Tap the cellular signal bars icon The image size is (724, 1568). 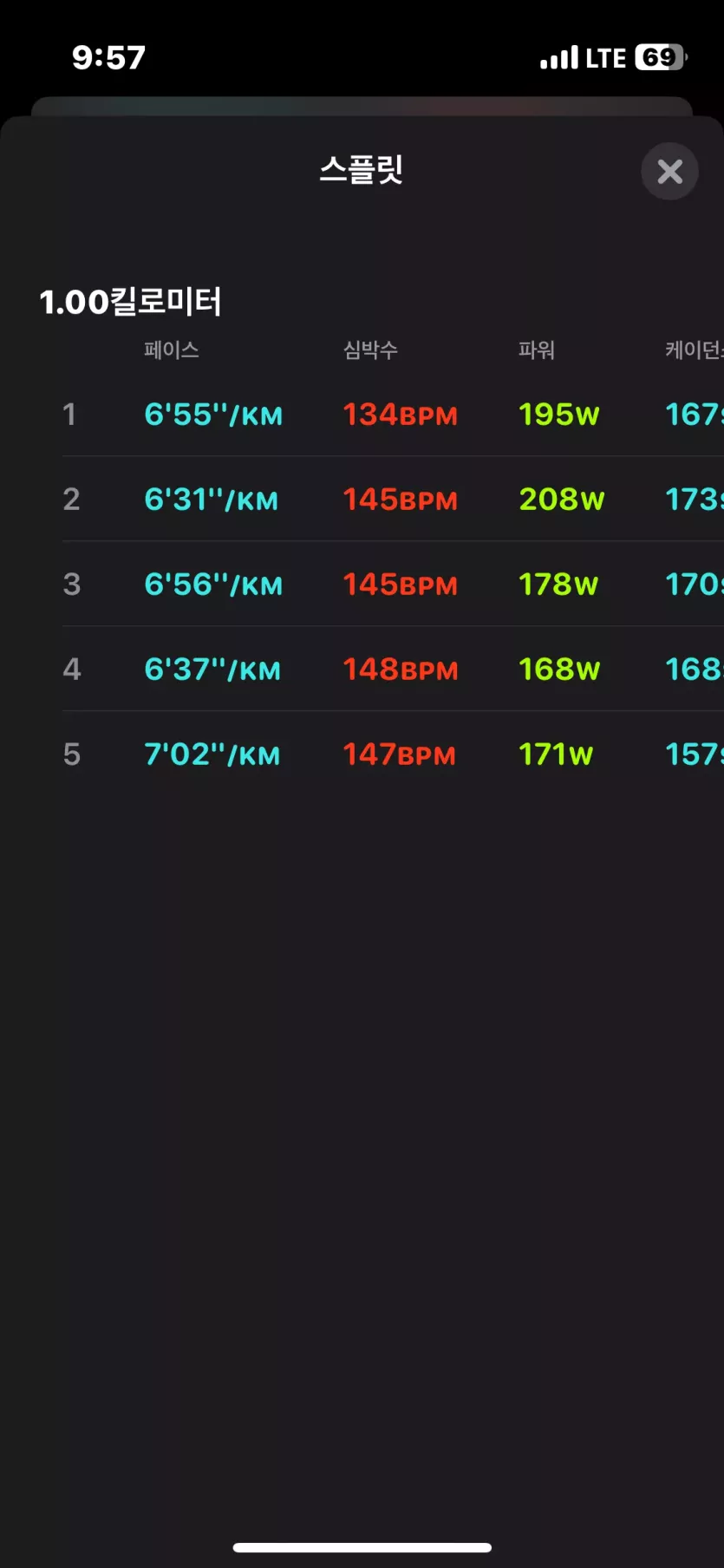(x=559, y=58)
